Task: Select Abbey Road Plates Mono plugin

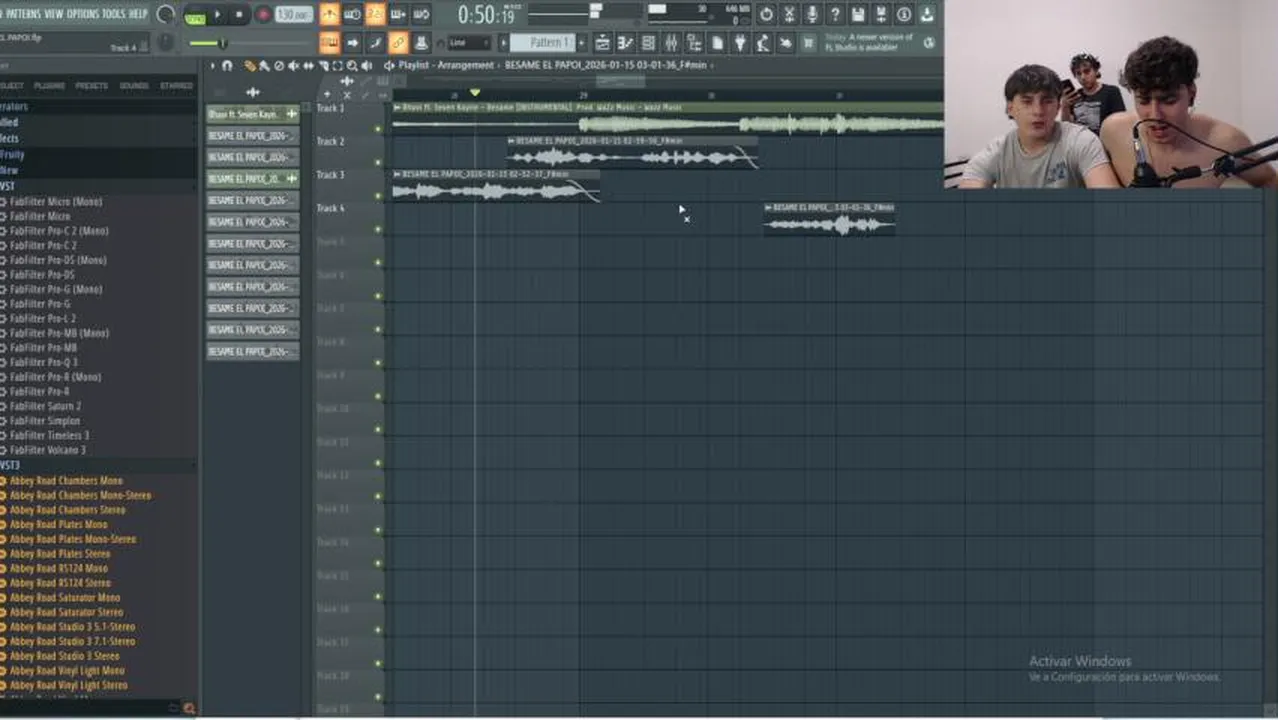Action: [58, 524]
